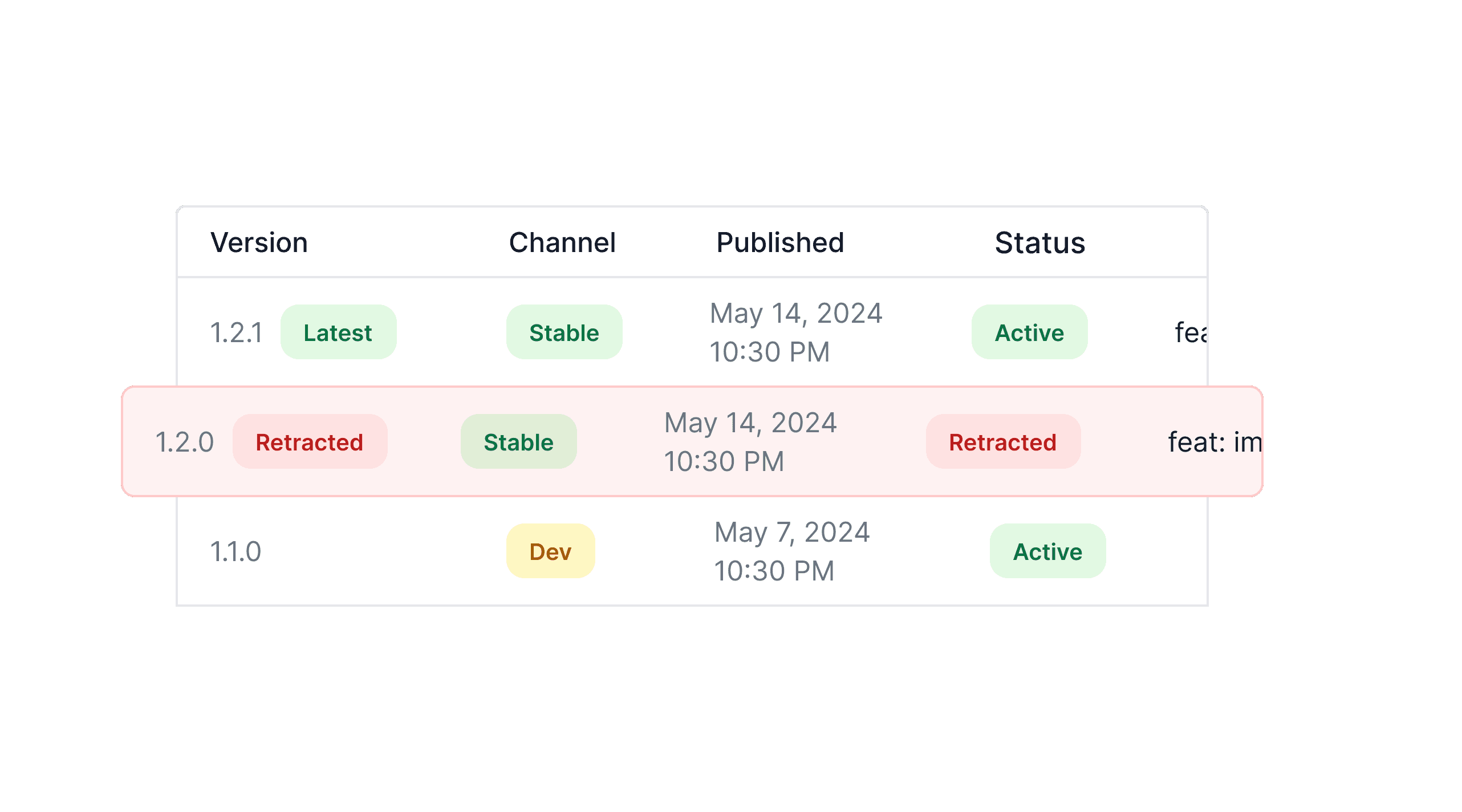Screen dimensions: 1462x812
Task: Click the Stable badge for version 1.2.1
Action: 564,332
